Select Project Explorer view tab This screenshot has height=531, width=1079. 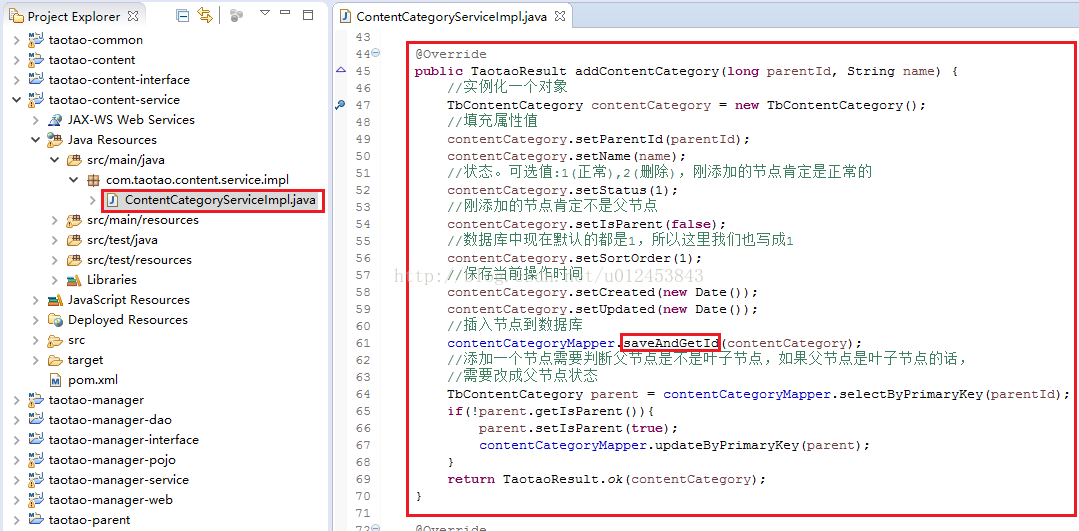74,16
